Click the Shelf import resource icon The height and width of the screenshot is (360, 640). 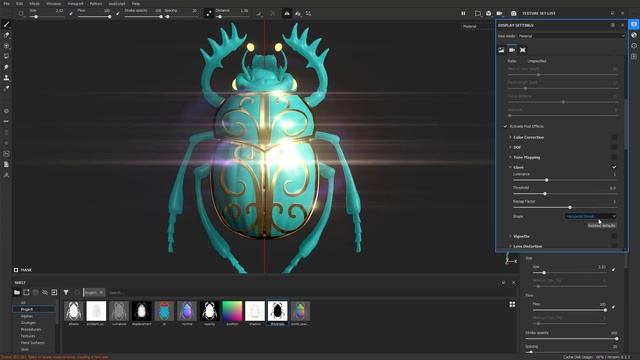tap(54, 292)
